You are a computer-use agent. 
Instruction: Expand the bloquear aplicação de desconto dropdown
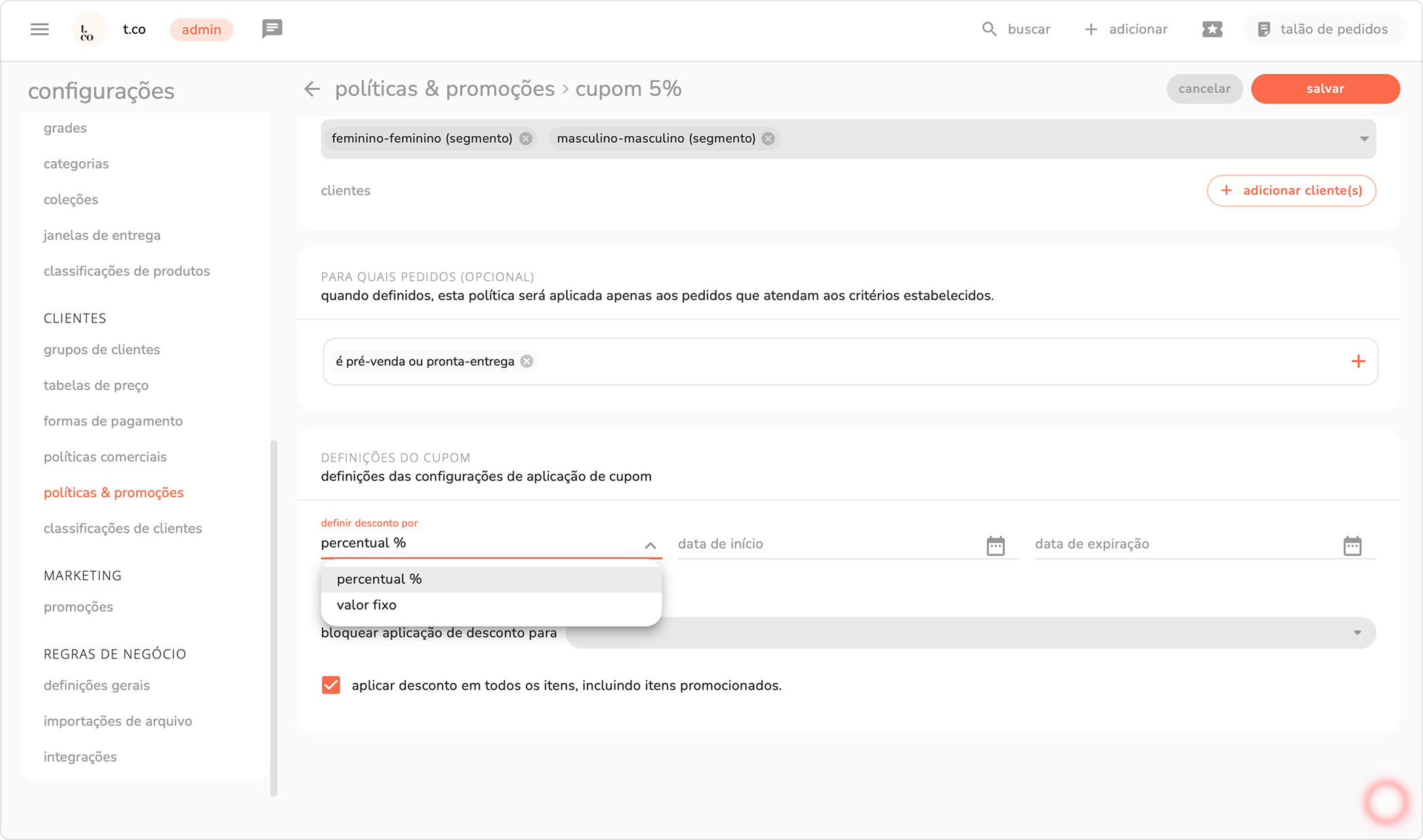tap(1357, 633)
